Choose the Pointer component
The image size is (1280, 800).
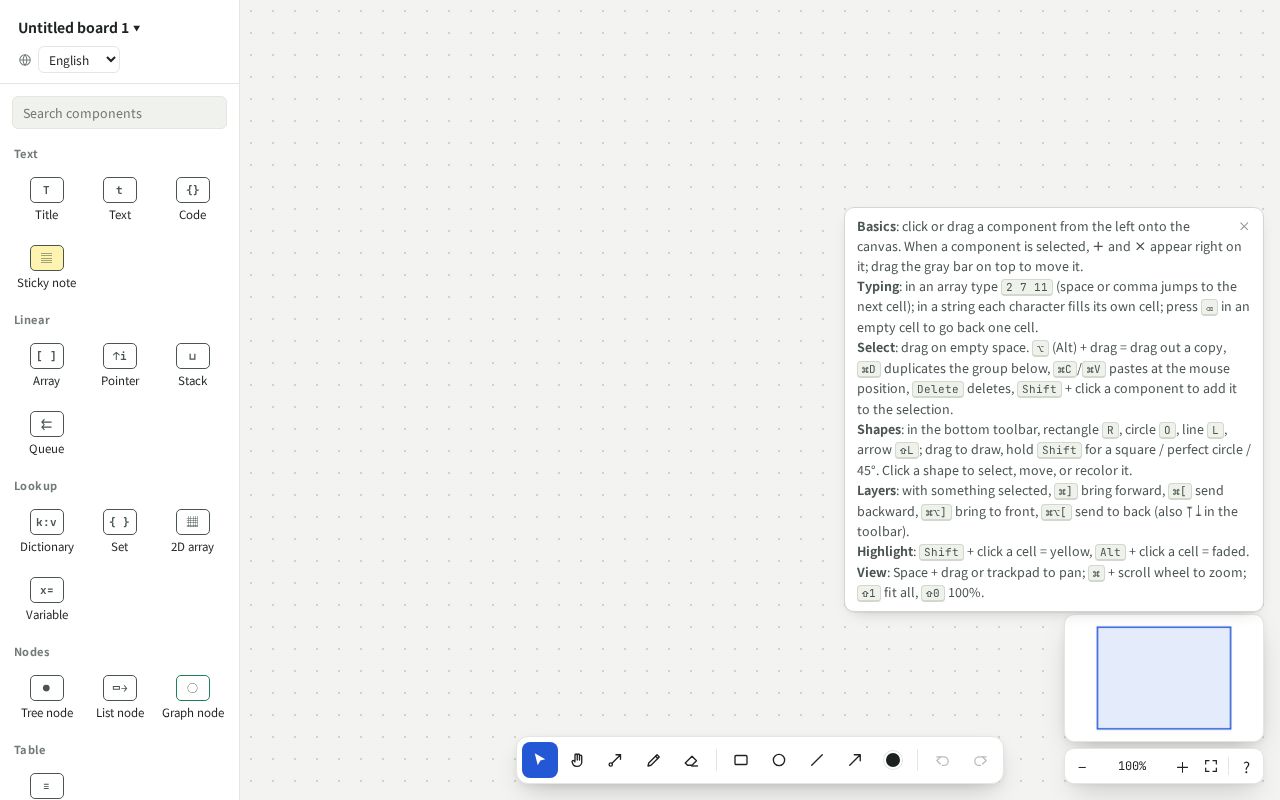(120, 366)
